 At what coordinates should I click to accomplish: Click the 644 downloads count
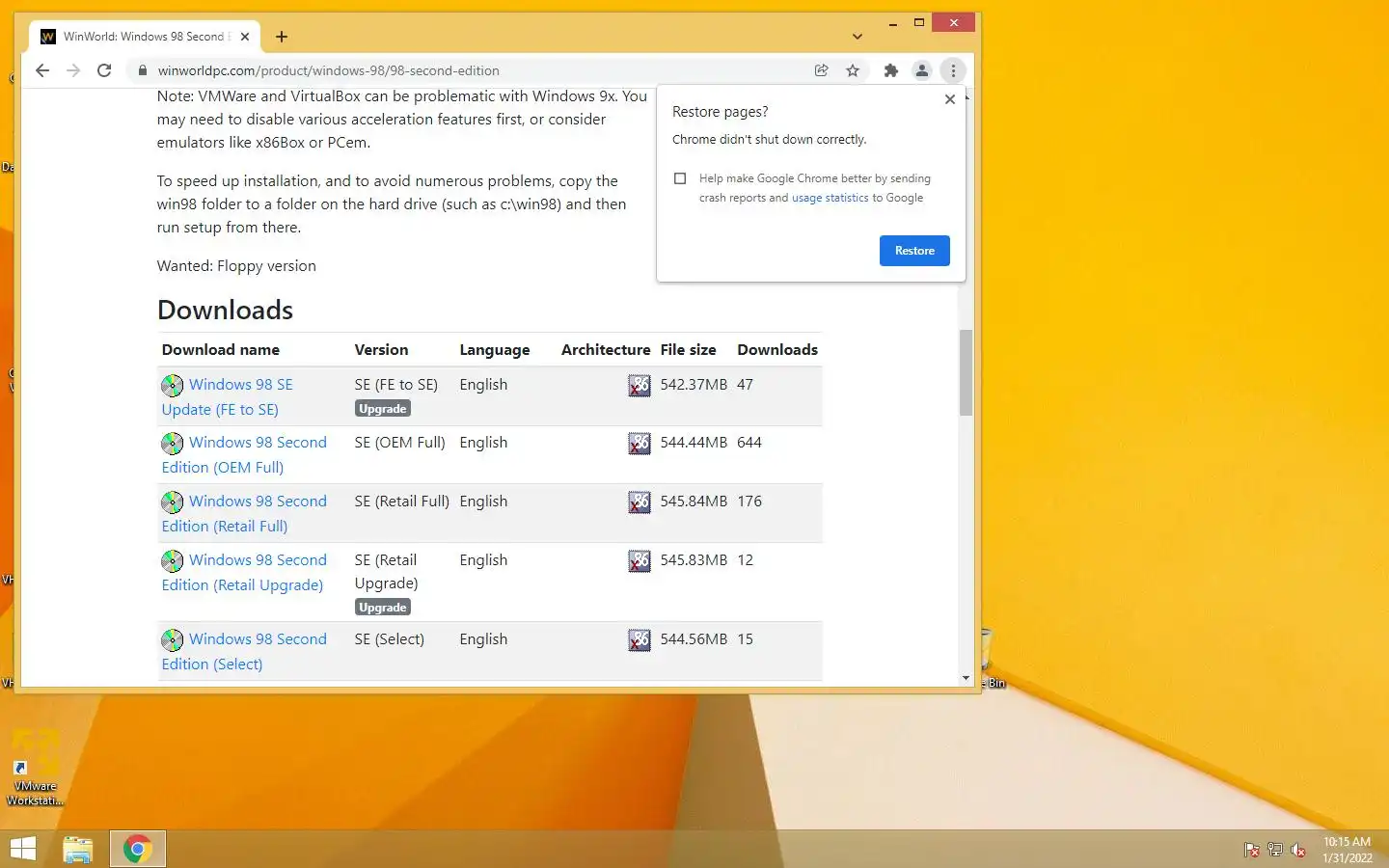click(x=749, y=443)
